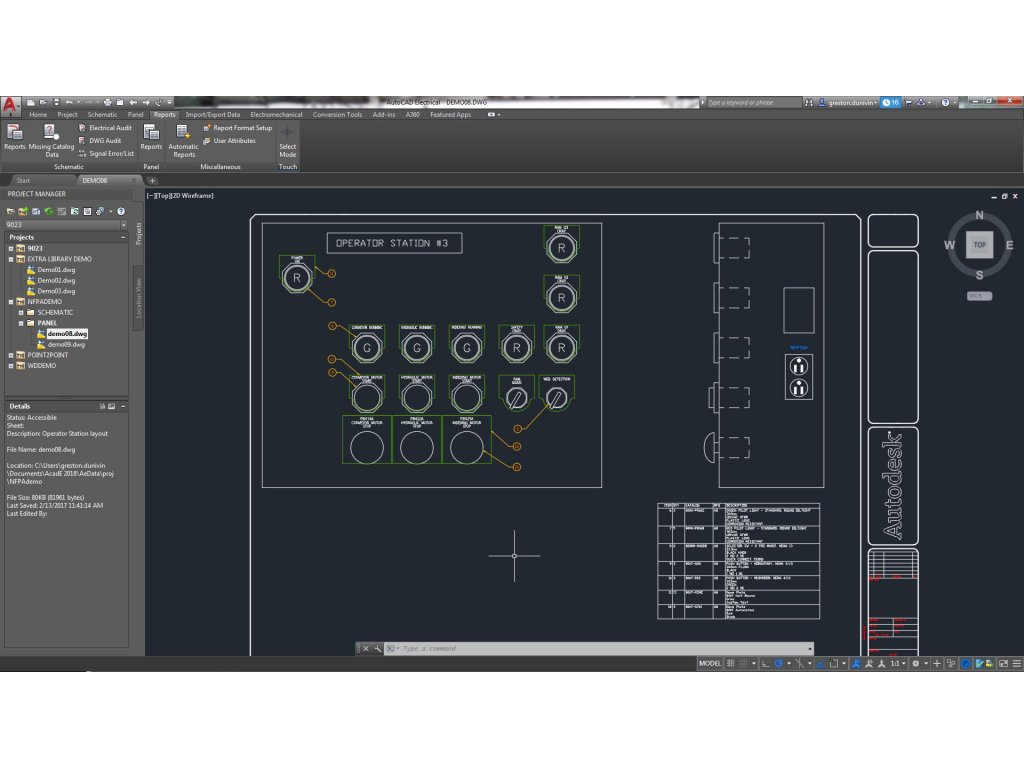Click the keyword search field in title bar
This screenshot has width=1024, height=768.
tap(754, 103)
